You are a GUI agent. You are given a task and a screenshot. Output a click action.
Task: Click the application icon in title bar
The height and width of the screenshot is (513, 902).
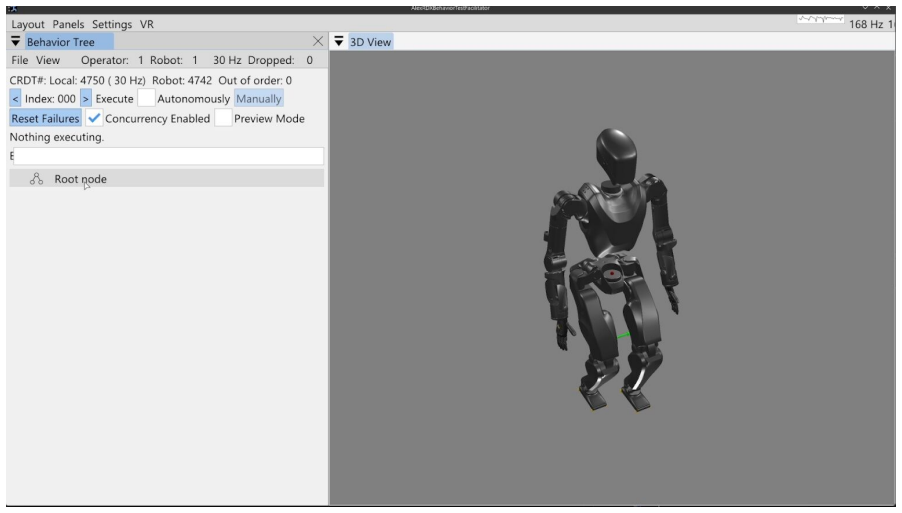[x=12, y=9]
